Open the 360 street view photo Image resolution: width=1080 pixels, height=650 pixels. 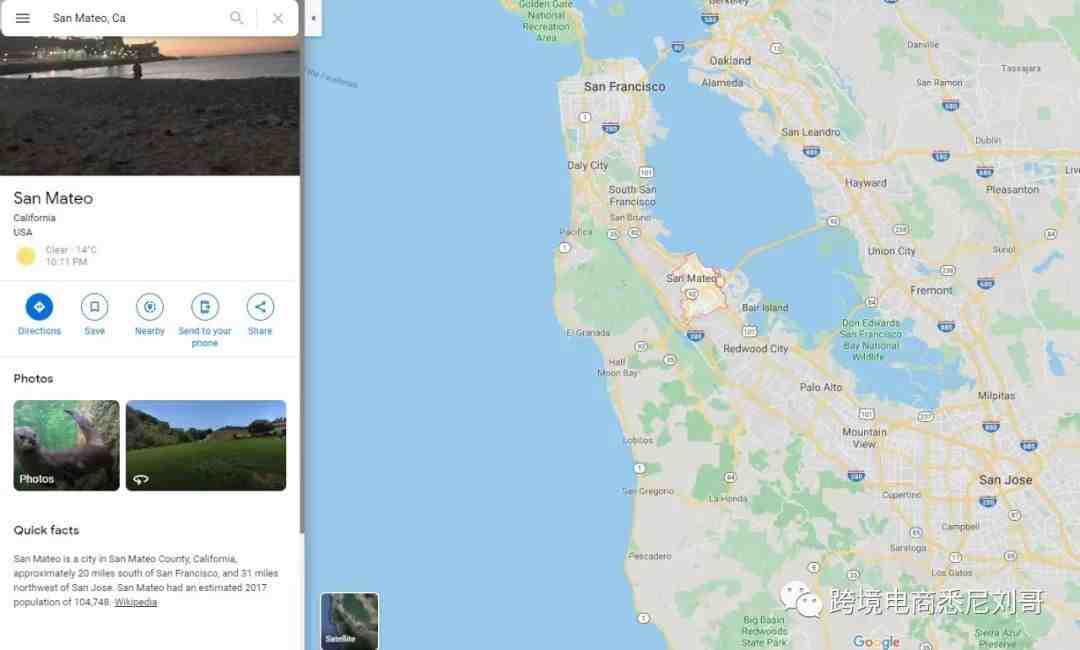(x=206, y=445)
